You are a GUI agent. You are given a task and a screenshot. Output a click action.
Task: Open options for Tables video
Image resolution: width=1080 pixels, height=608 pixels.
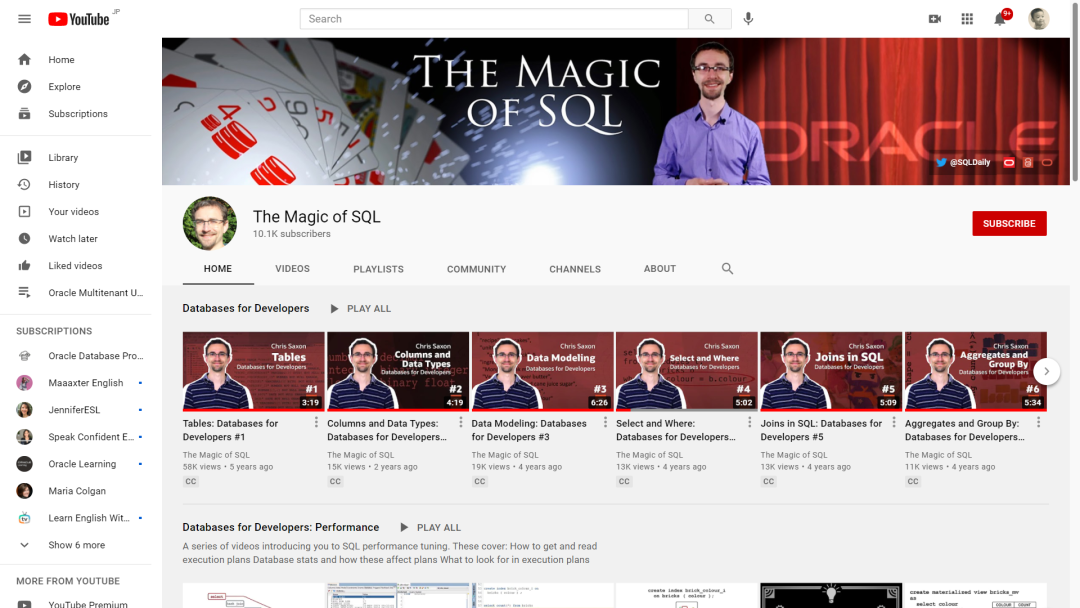pyautogui.click(x=316, y=422)
